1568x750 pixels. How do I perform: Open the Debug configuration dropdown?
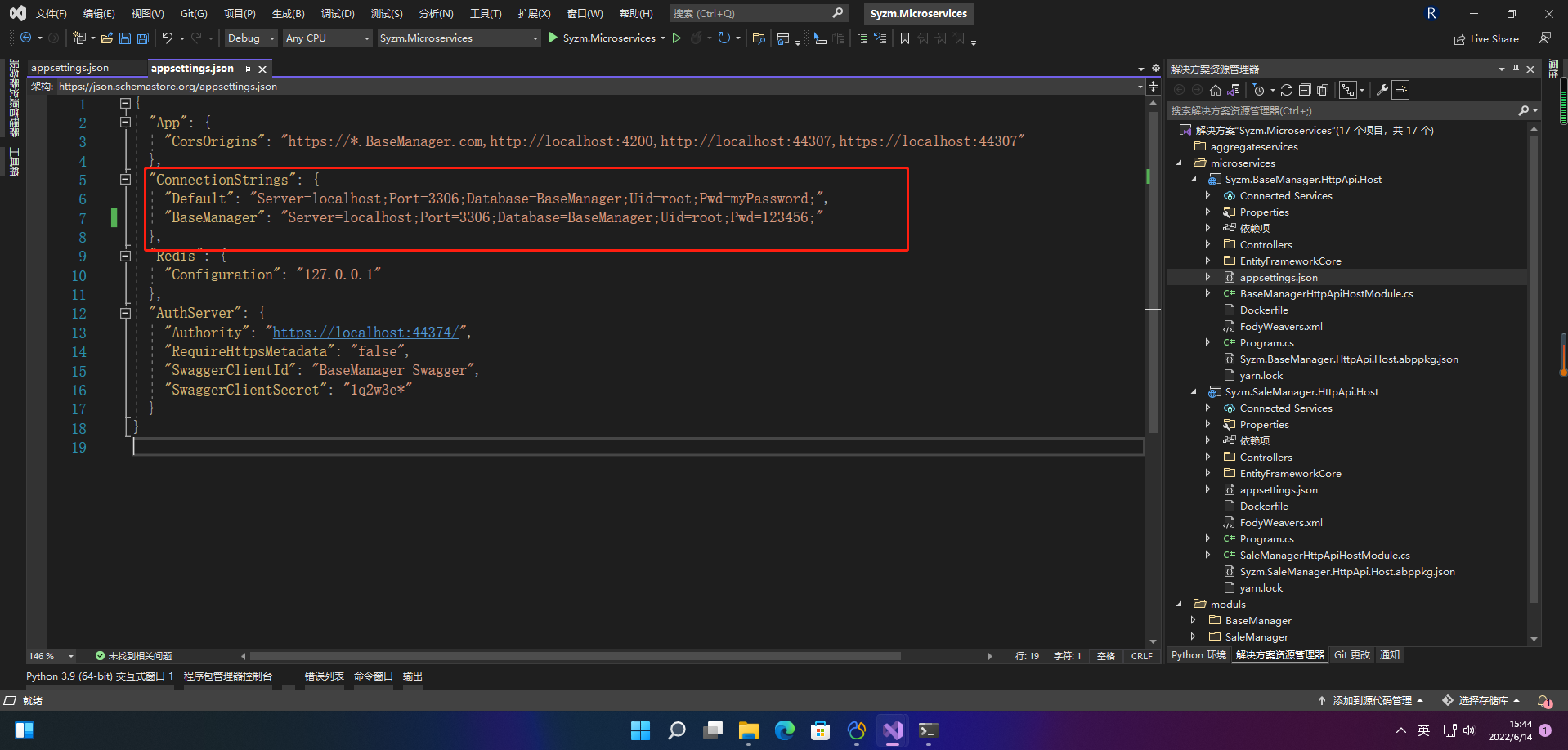(x=251, y=38)
